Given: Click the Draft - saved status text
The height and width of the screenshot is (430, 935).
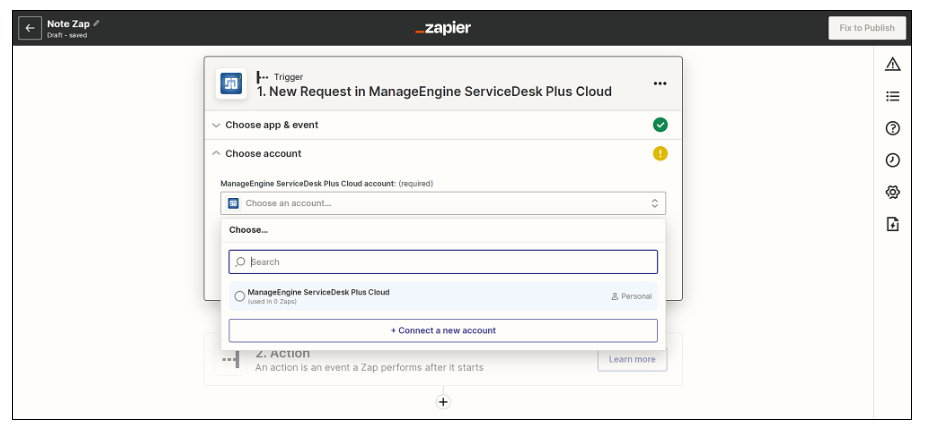Looking at the screenshot, I should coord(67,36).
